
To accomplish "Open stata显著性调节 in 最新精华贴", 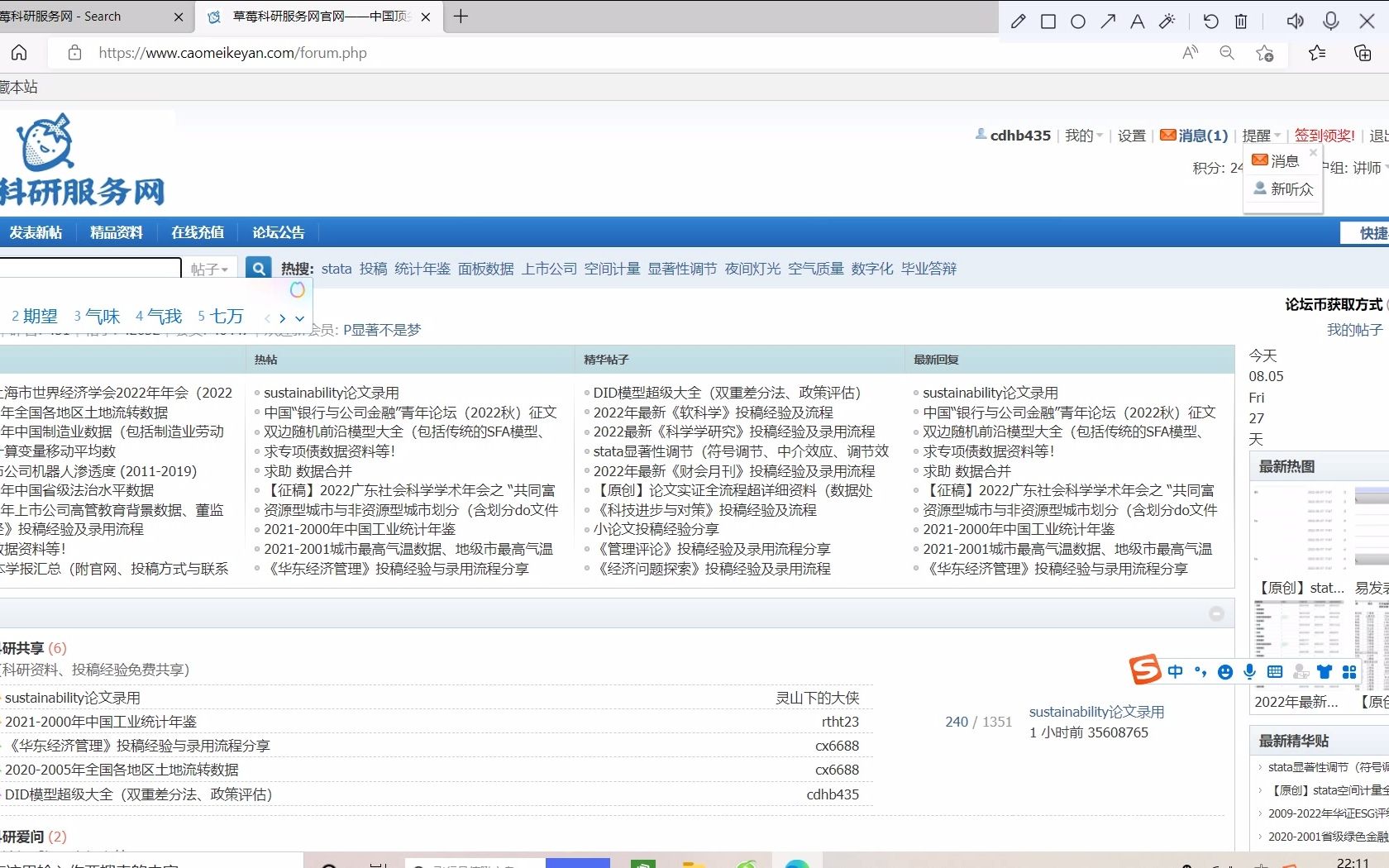I will tap(1328, 767).
